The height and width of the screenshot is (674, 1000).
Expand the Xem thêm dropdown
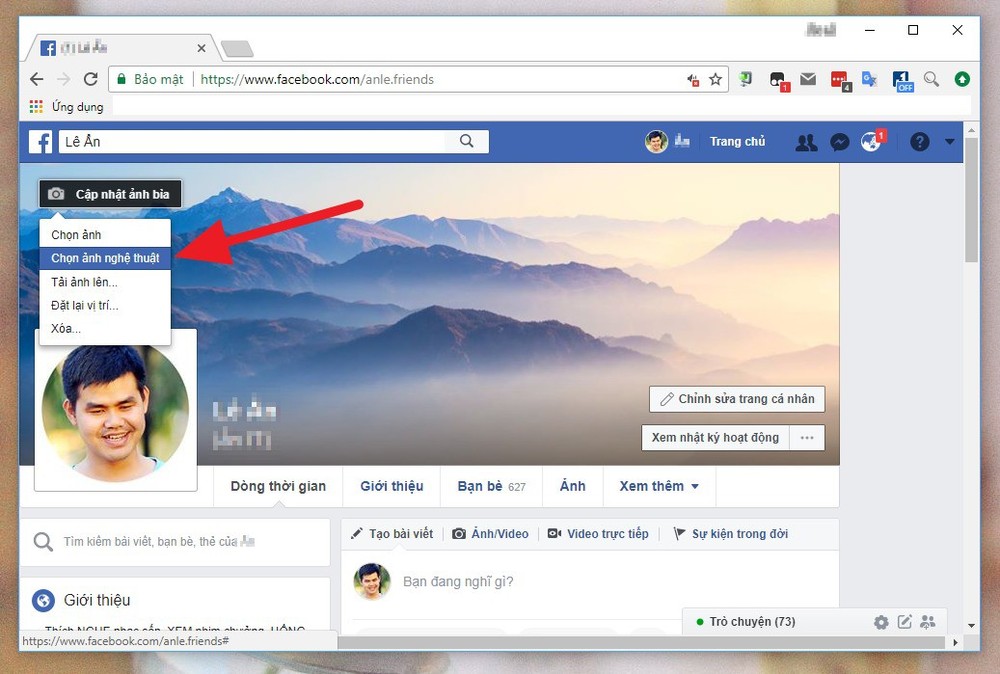[x=659, y=486]
